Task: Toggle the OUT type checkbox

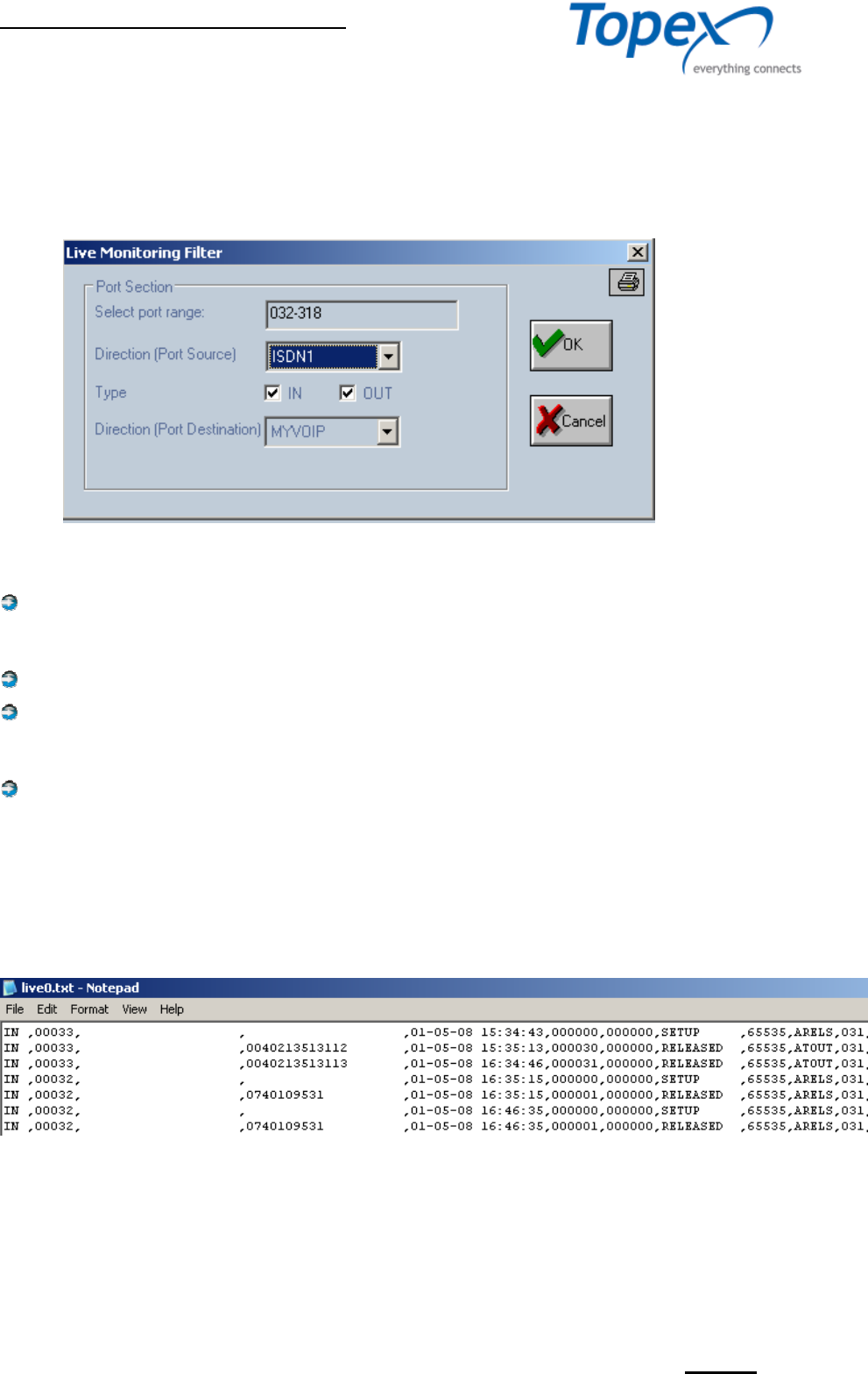Action: pyautogui.click(x=348, y=393)
